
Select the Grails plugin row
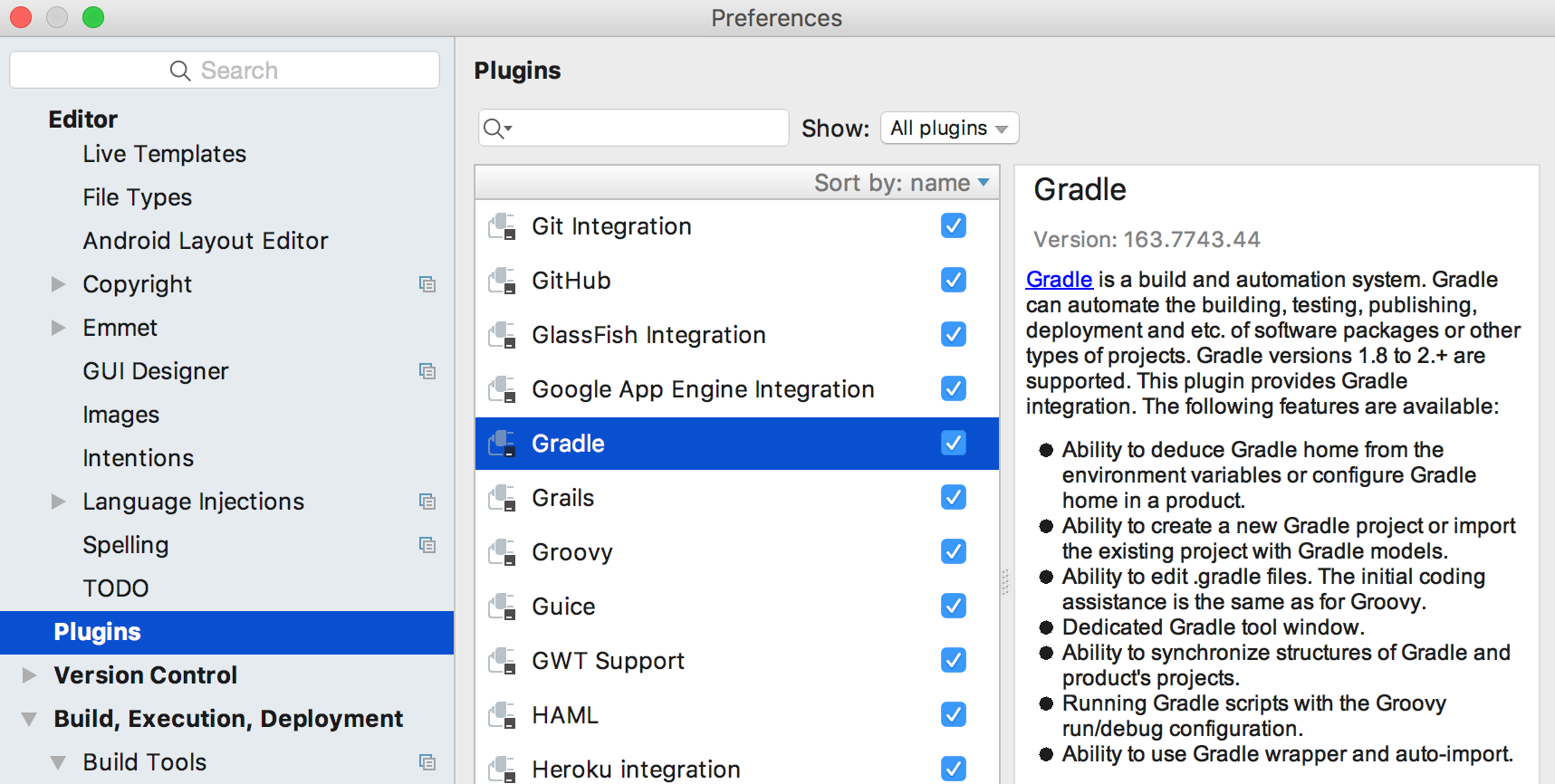pyautogui.click(x=737, y=498)
